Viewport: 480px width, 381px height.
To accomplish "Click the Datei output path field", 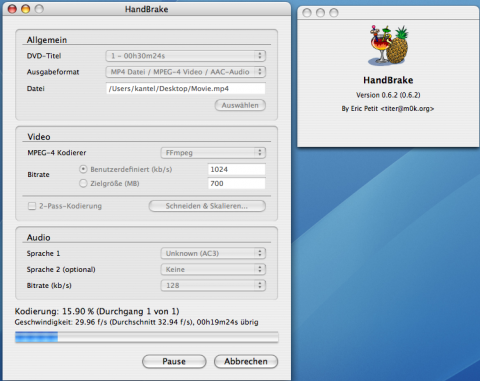I will point(186,88).
